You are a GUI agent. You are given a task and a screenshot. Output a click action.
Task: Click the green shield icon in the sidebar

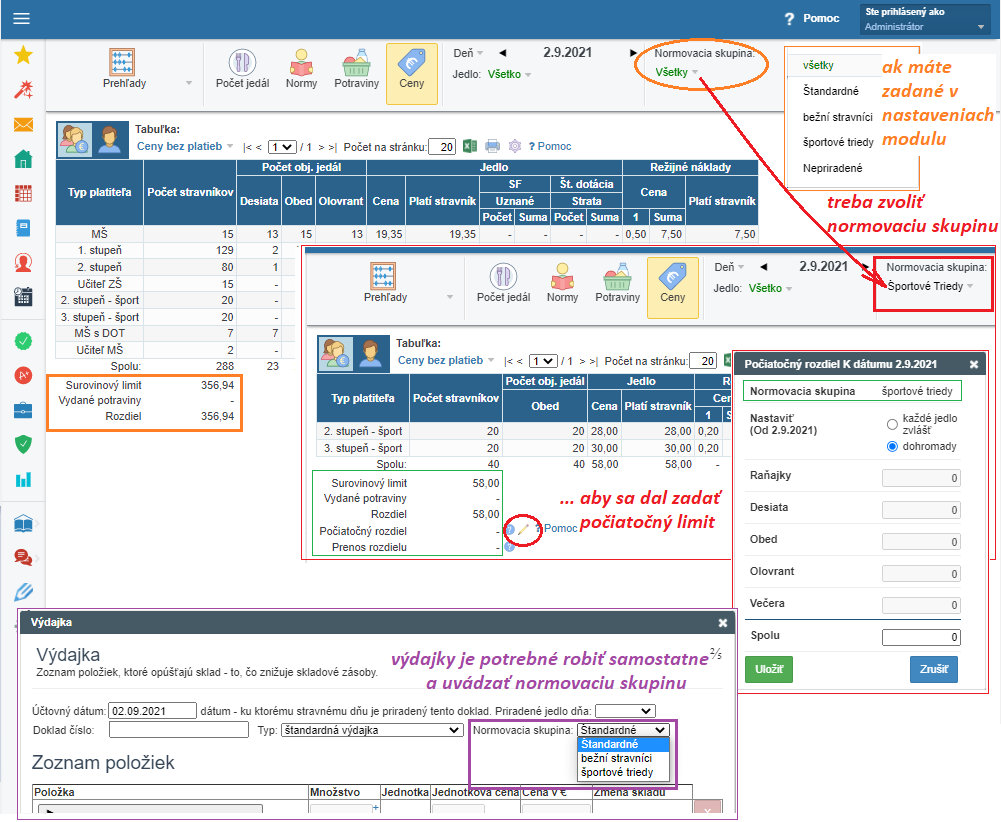tap(23, 444)
